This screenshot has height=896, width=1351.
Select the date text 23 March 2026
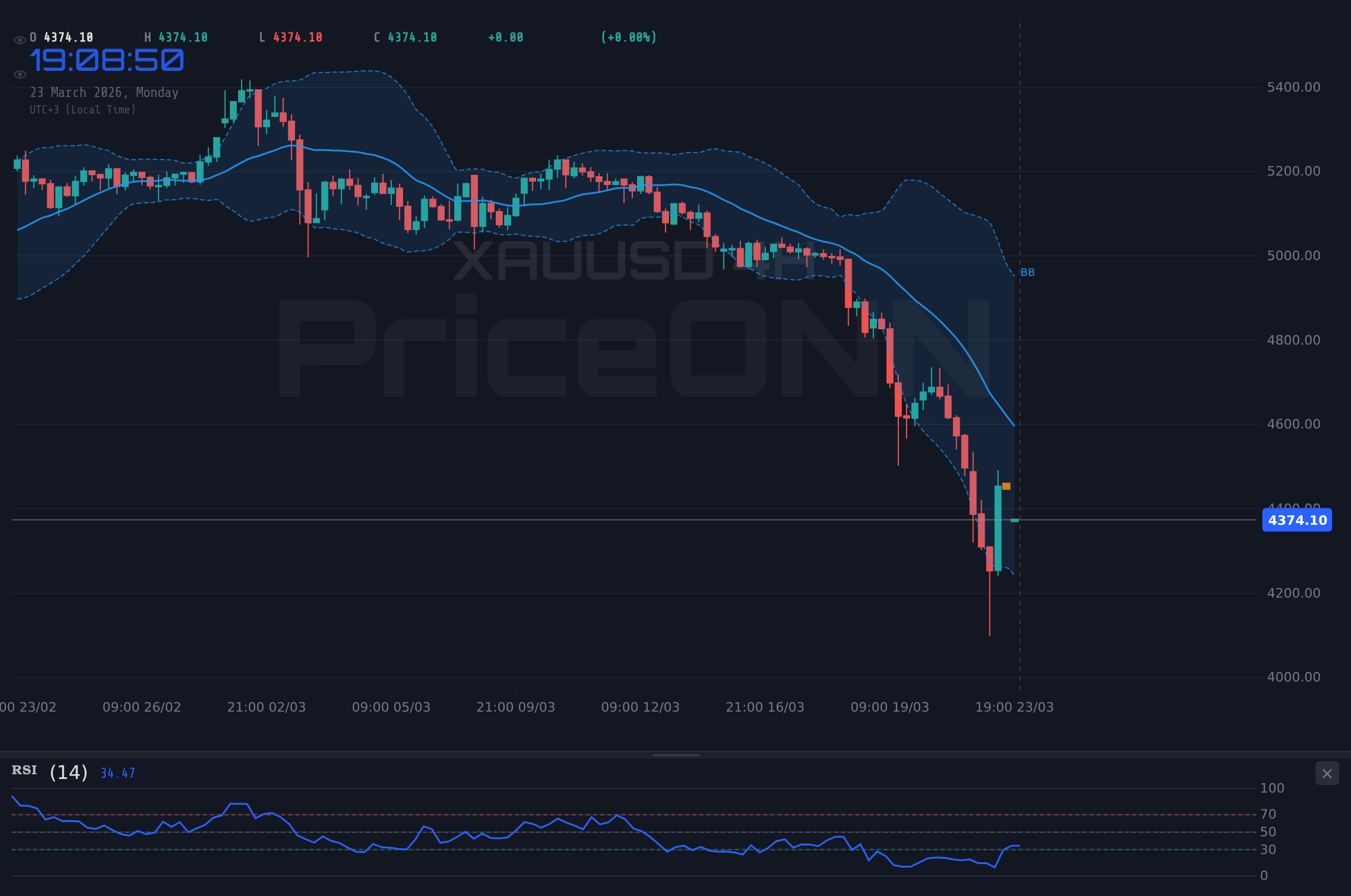pyautogui.click(x=105, y=92)
